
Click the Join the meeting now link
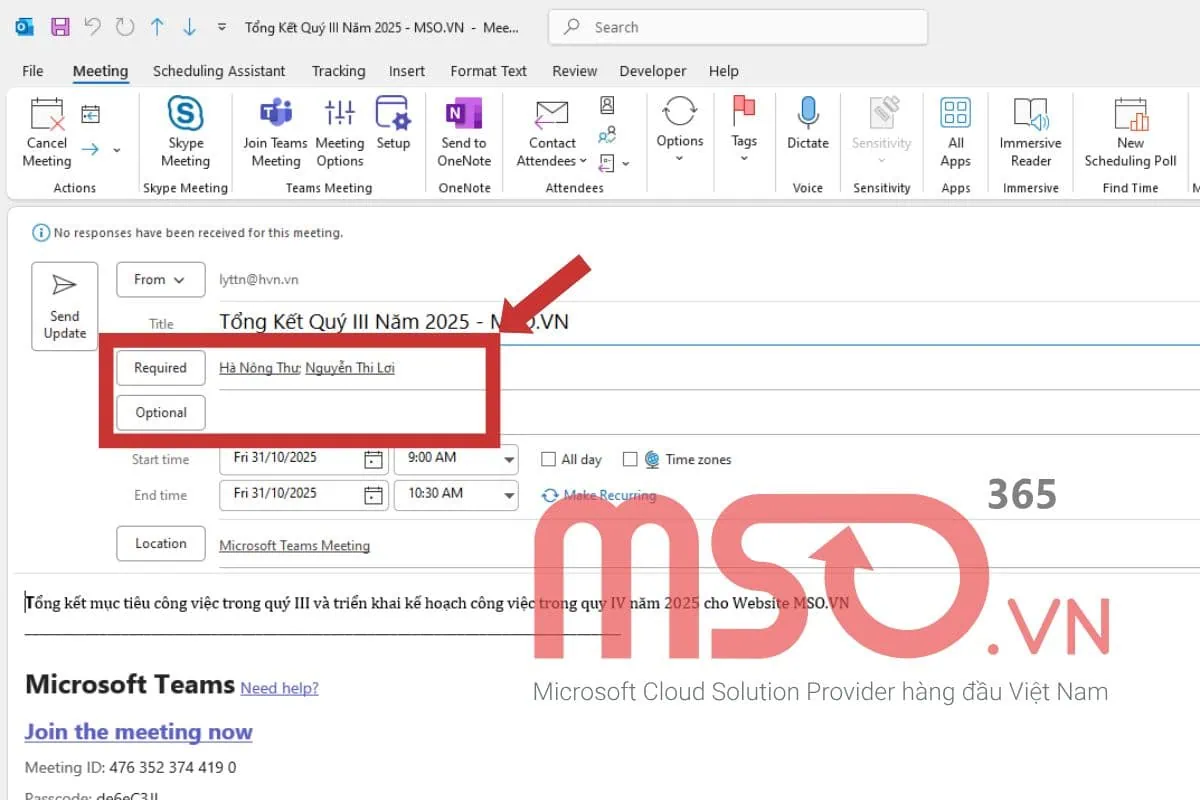(138, 732)
